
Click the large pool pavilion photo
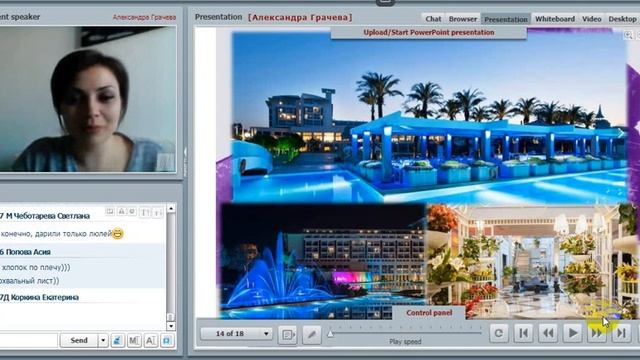click(429, 118)
